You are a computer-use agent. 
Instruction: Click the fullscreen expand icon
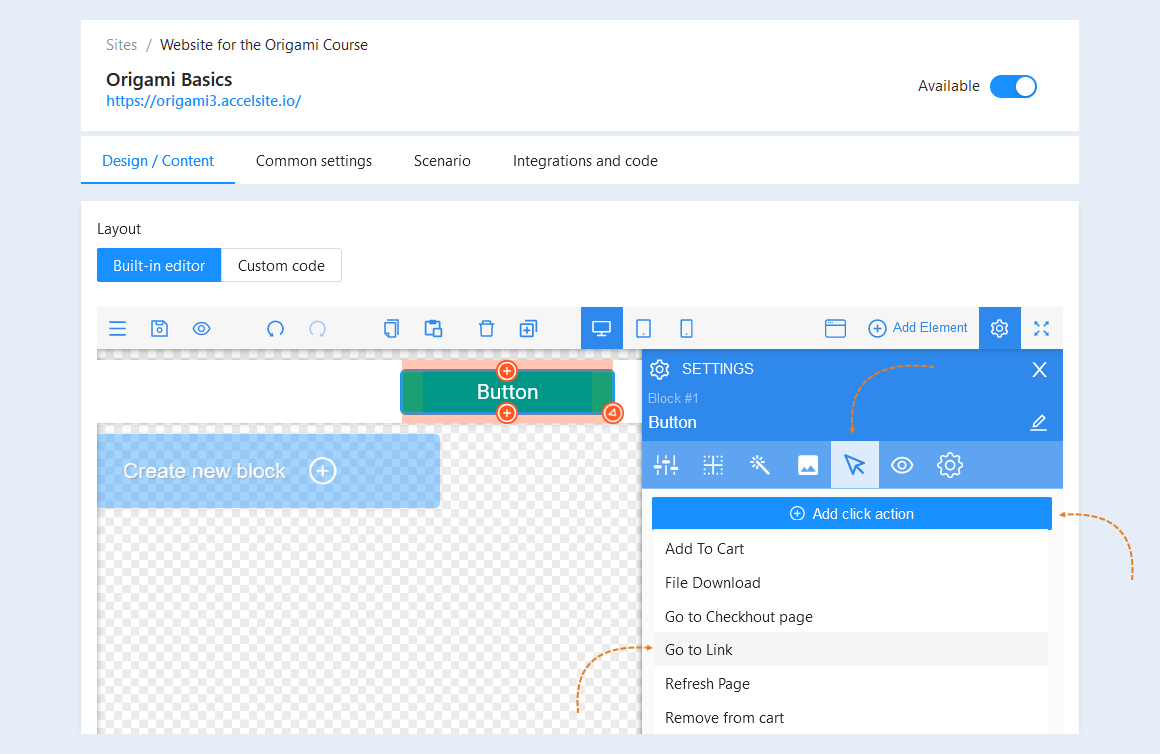[1042, 329]
